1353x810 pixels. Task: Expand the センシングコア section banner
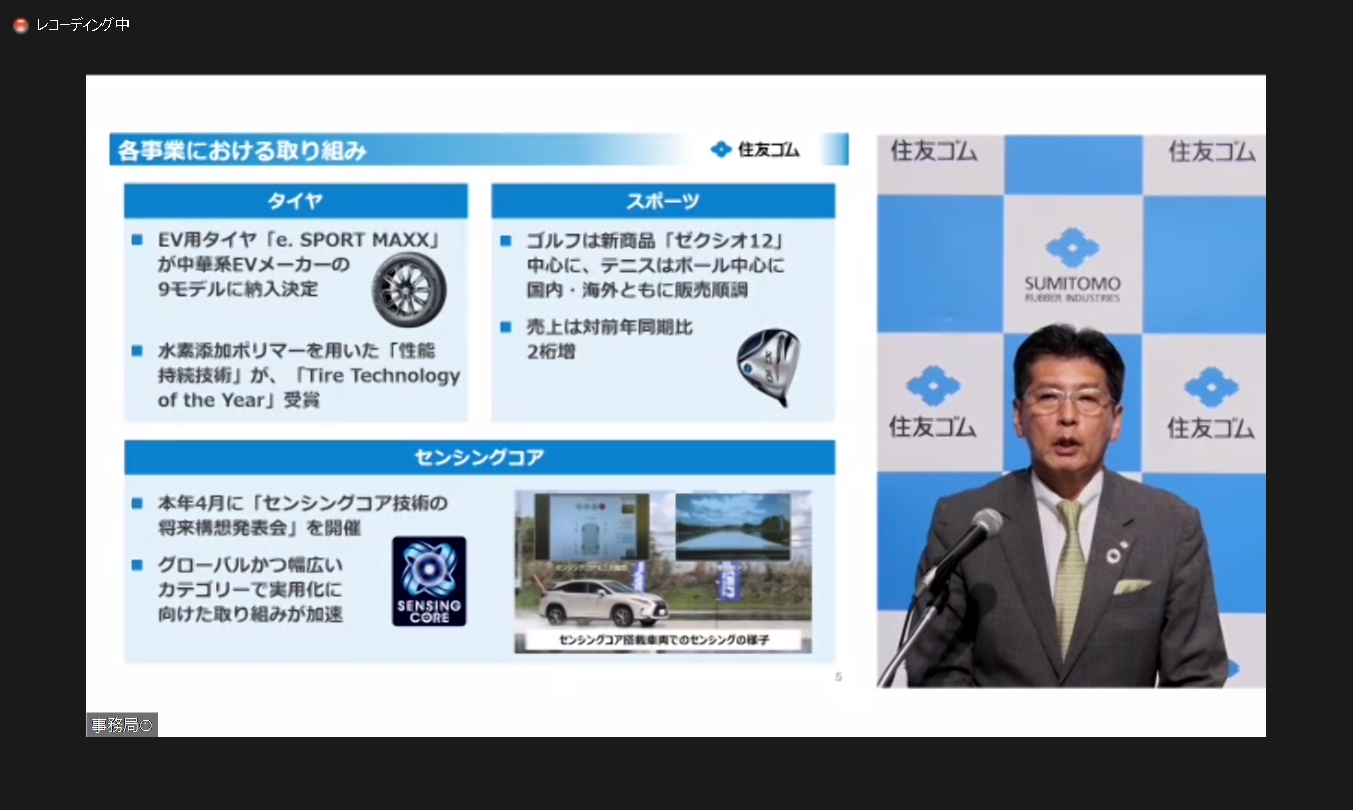478,456
